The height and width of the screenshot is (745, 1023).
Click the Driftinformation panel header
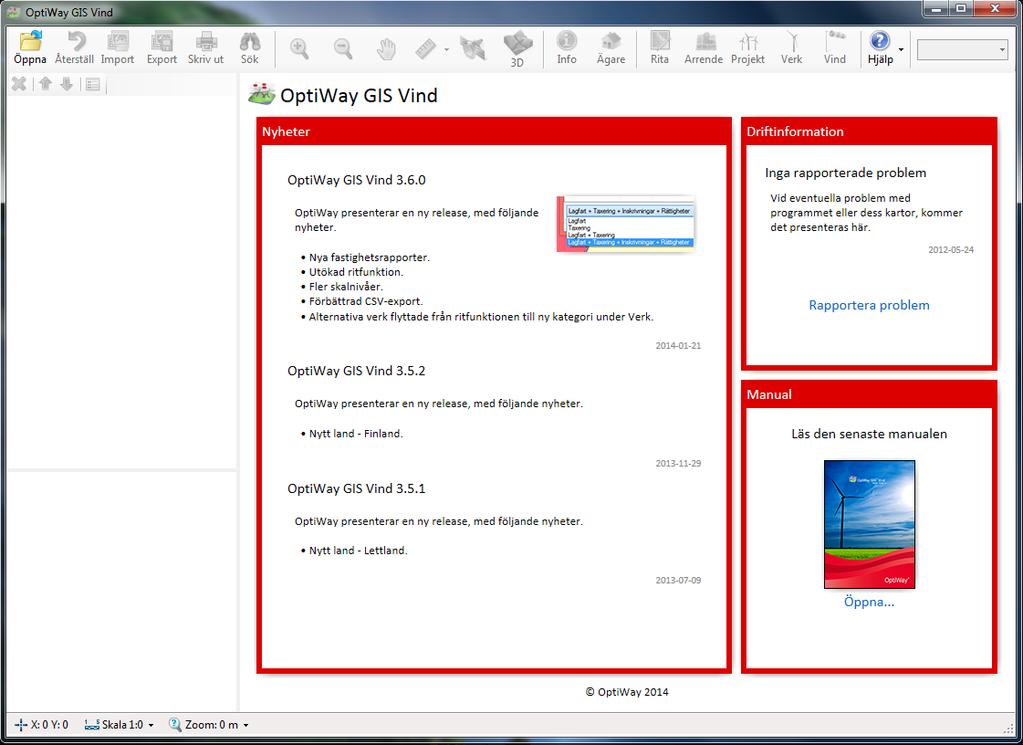click(869, 131)
